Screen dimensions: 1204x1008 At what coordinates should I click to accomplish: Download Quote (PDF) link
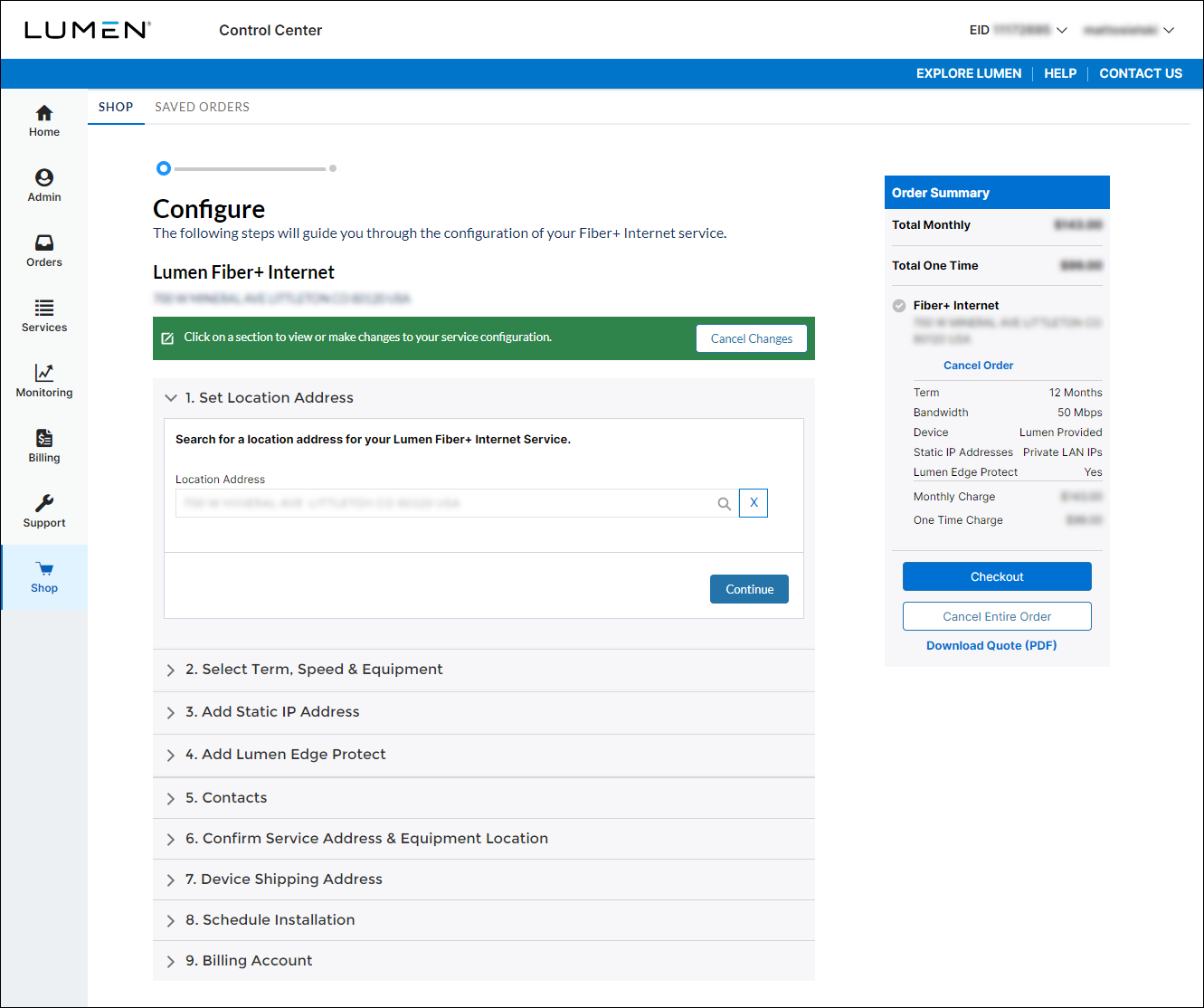coord(991,645)
